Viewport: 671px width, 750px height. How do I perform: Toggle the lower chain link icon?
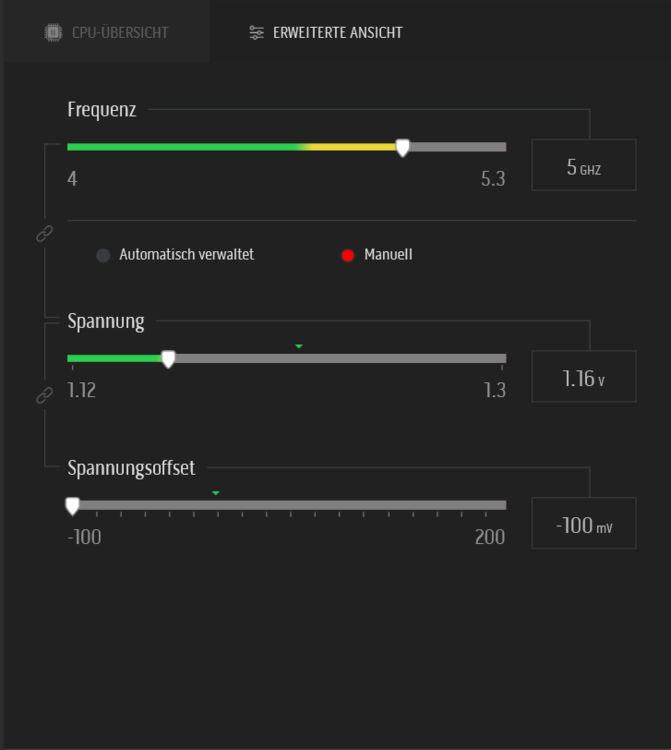(44, 396)
